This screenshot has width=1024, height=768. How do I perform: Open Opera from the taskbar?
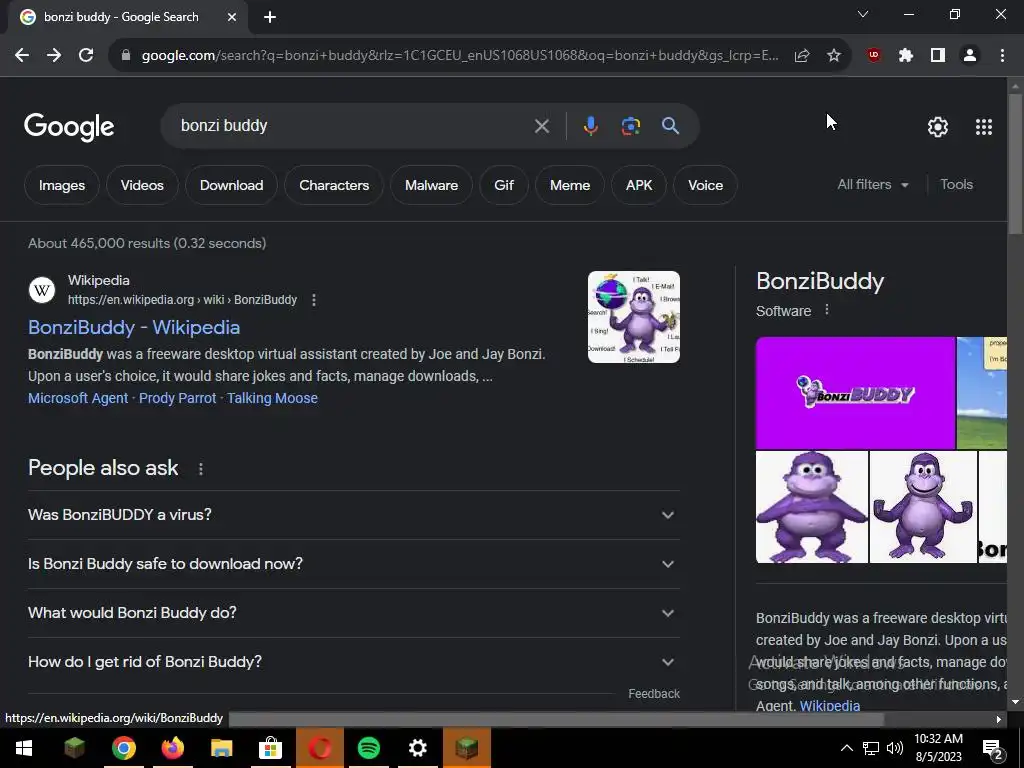(320, 748)
